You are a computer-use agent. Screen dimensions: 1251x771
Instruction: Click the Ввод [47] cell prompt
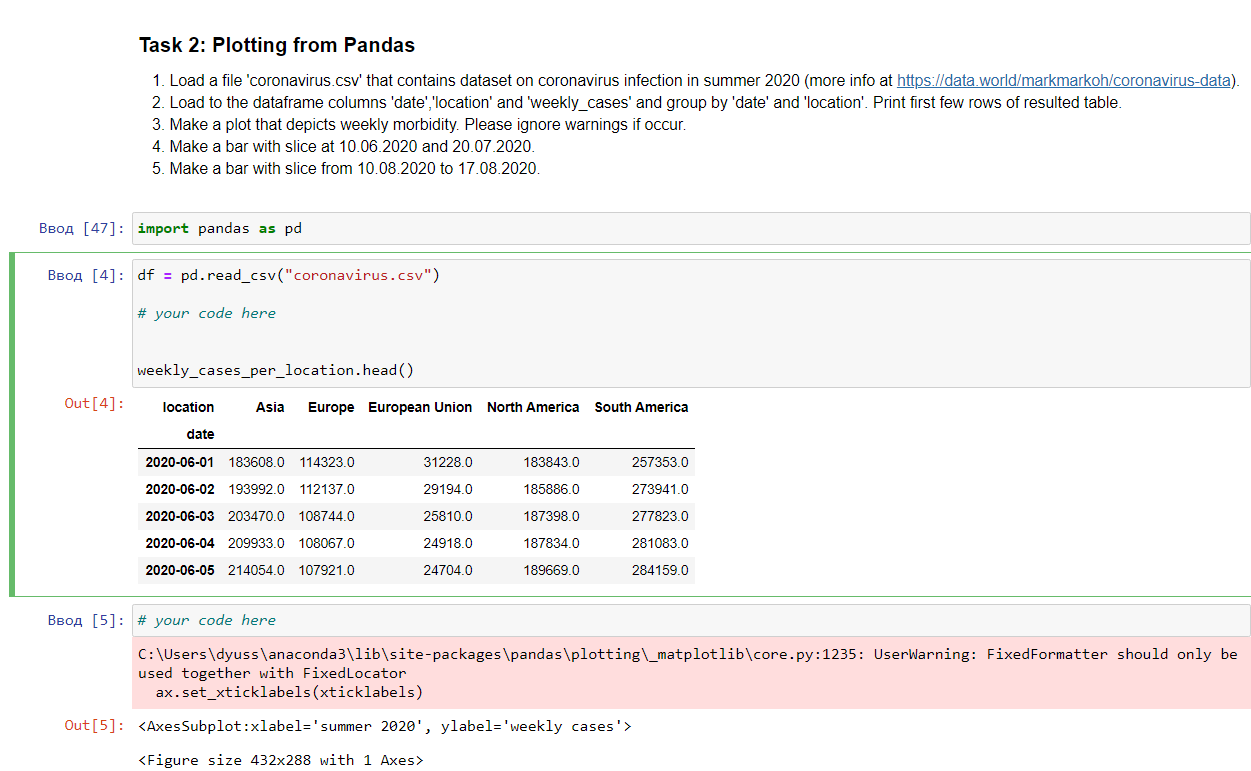(78, 228)
